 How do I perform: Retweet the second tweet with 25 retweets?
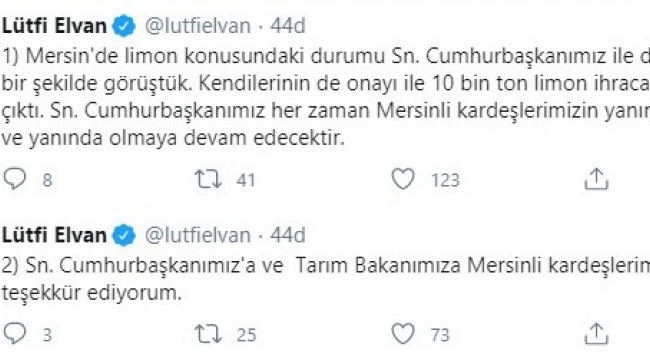coord(209,334)
